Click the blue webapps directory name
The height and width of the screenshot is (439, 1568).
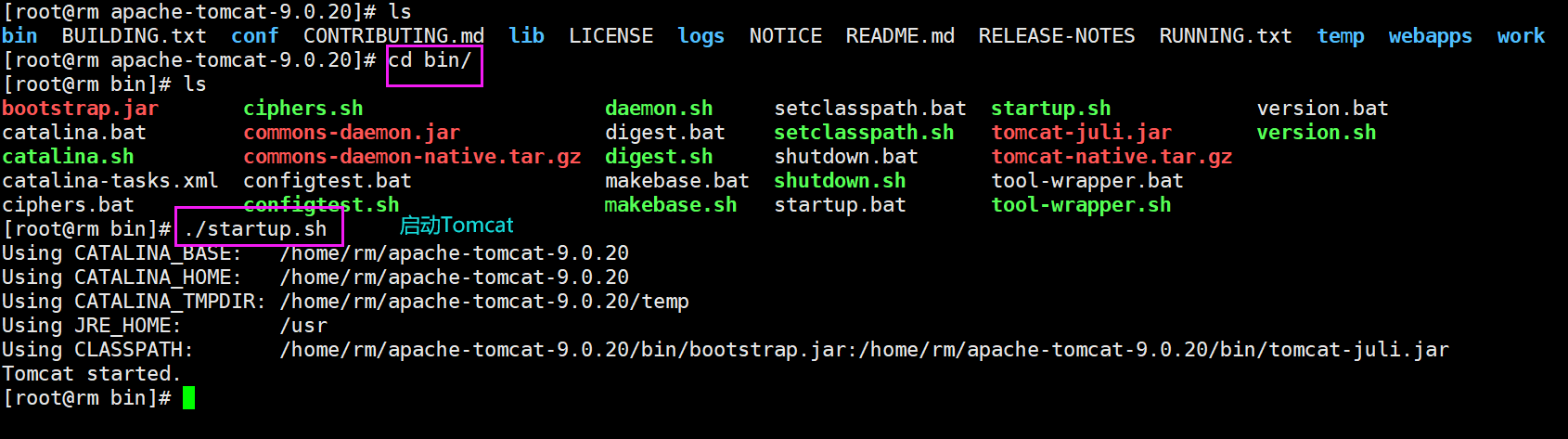click(x=1430, y=36)
